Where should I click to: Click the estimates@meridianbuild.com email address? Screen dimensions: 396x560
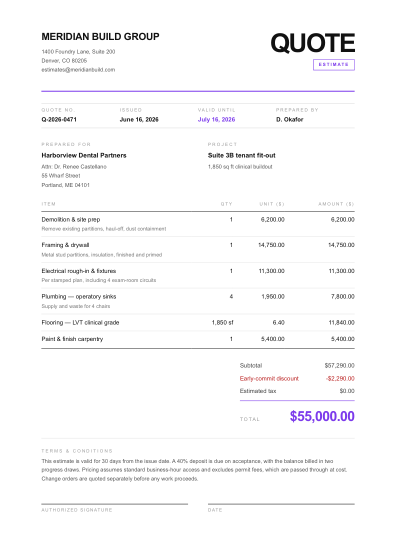78,70
